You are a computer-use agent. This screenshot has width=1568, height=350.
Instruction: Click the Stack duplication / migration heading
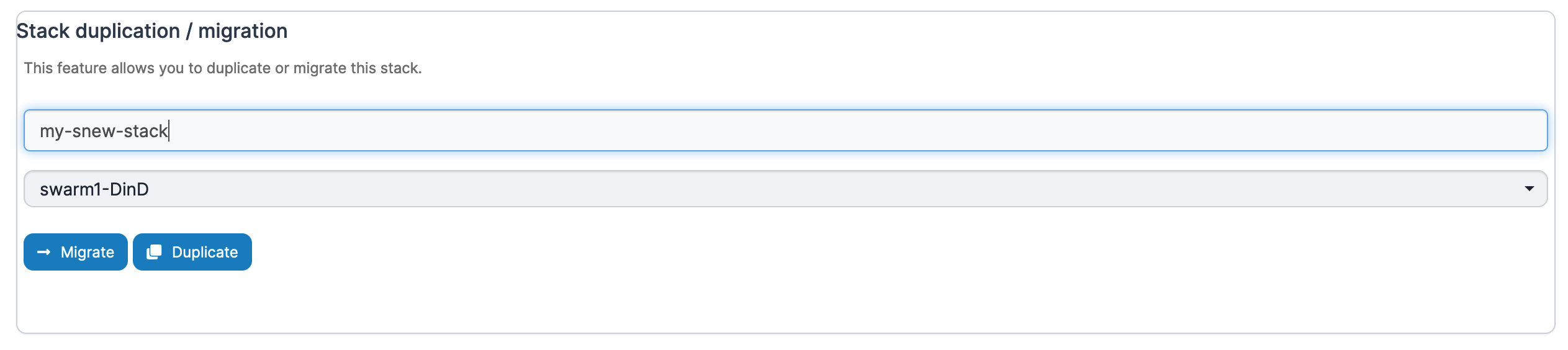pyautogui.click(x=152, y=31)
